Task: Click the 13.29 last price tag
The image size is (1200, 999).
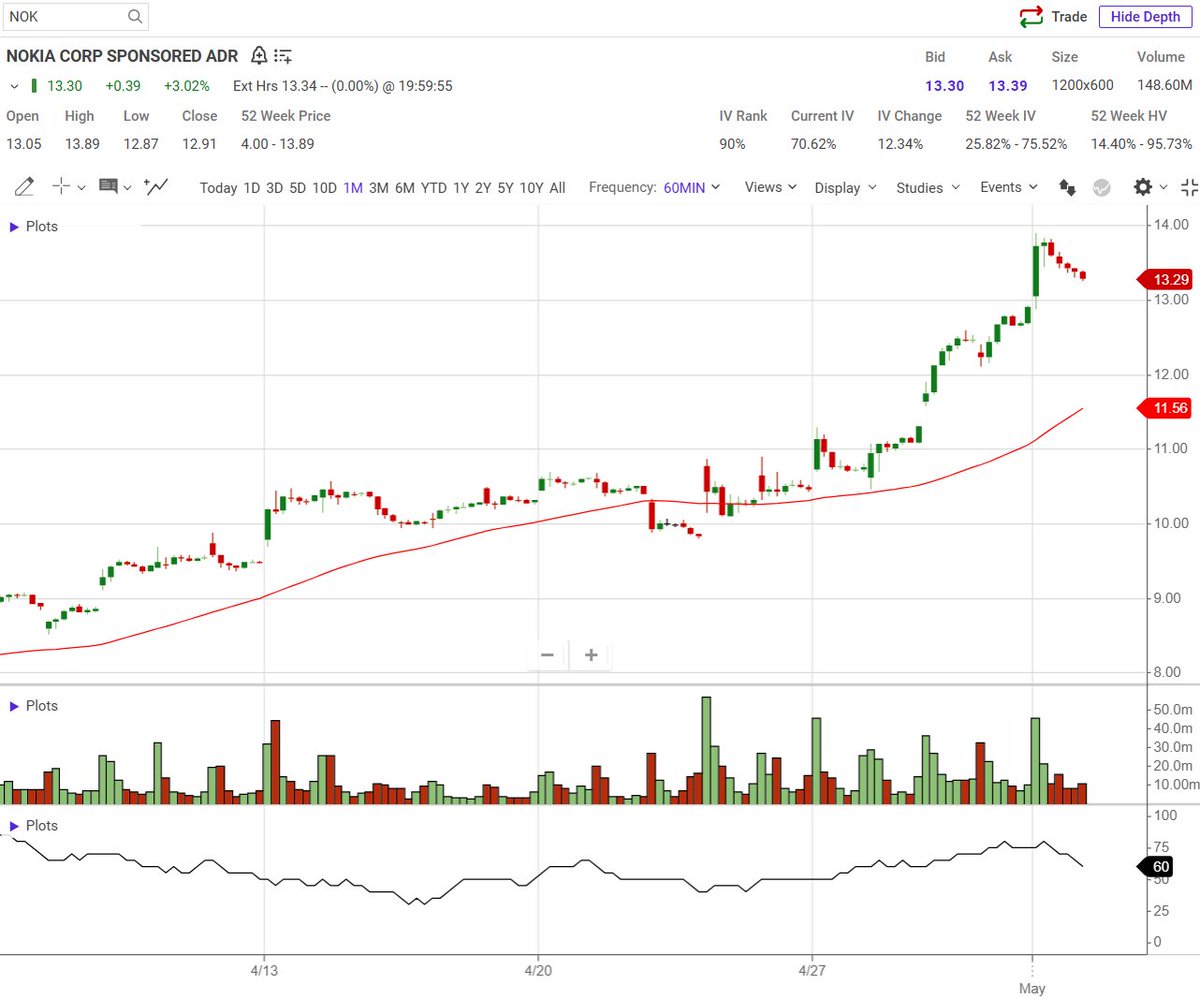Action: click(1166, 280)
